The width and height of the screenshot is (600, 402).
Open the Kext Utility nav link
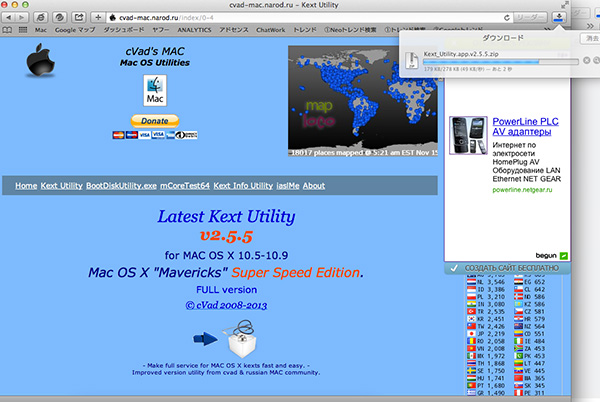(61, 186)
